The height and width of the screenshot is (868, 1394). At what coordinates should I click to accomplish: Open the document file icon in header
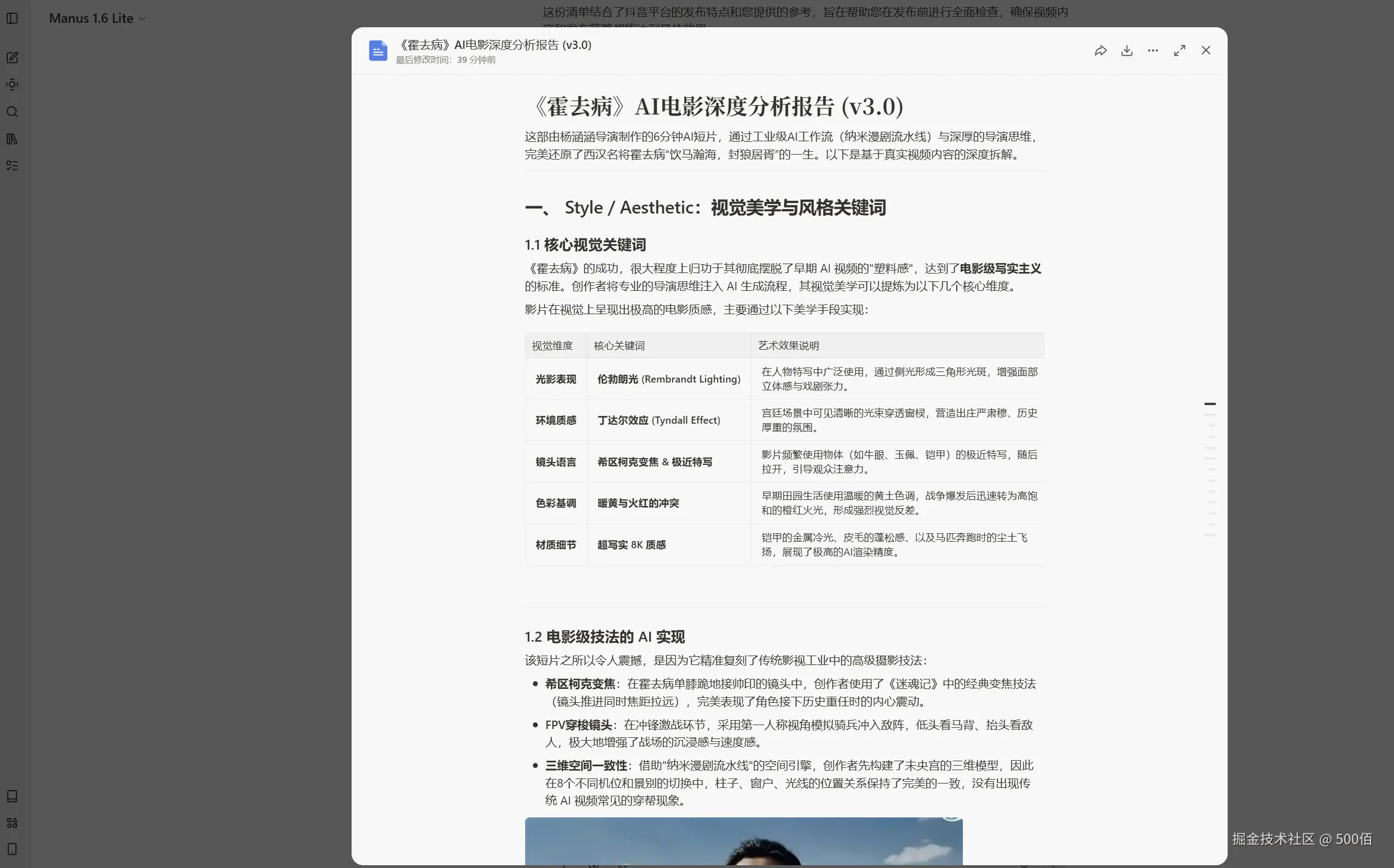click(377, 51)
